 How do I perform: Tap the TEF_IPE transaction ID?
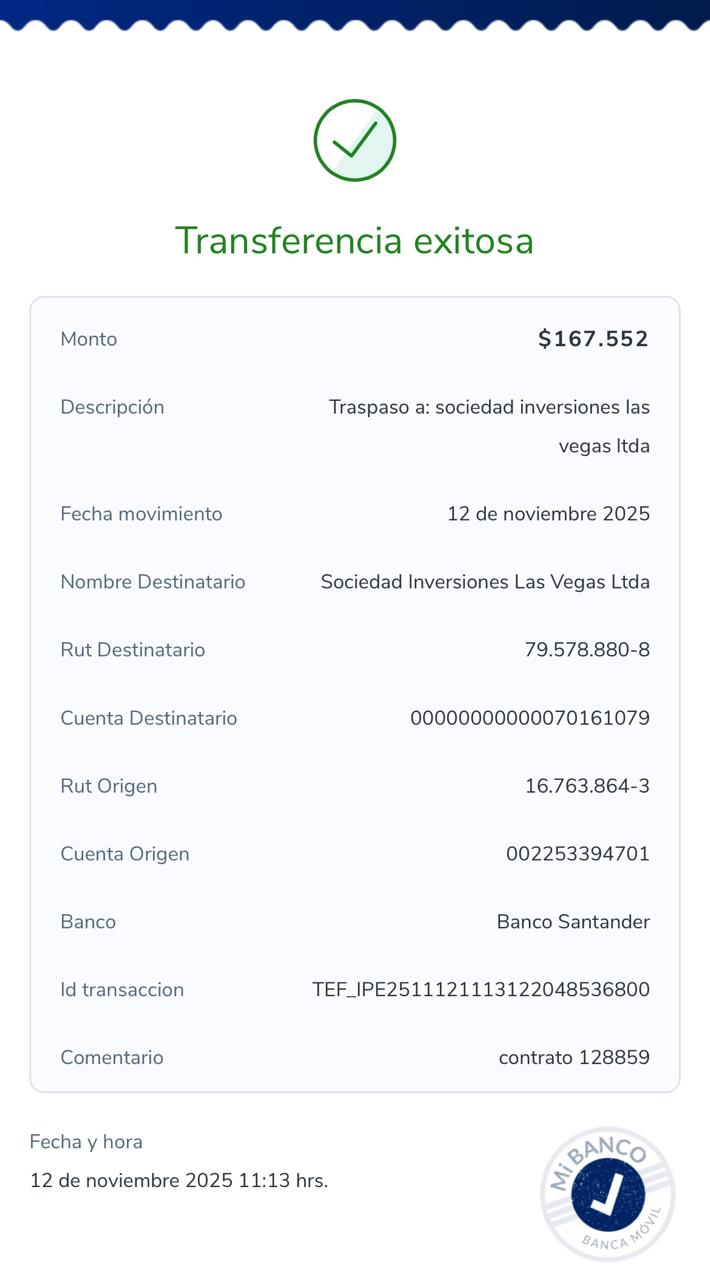click(x=481, y=990)
